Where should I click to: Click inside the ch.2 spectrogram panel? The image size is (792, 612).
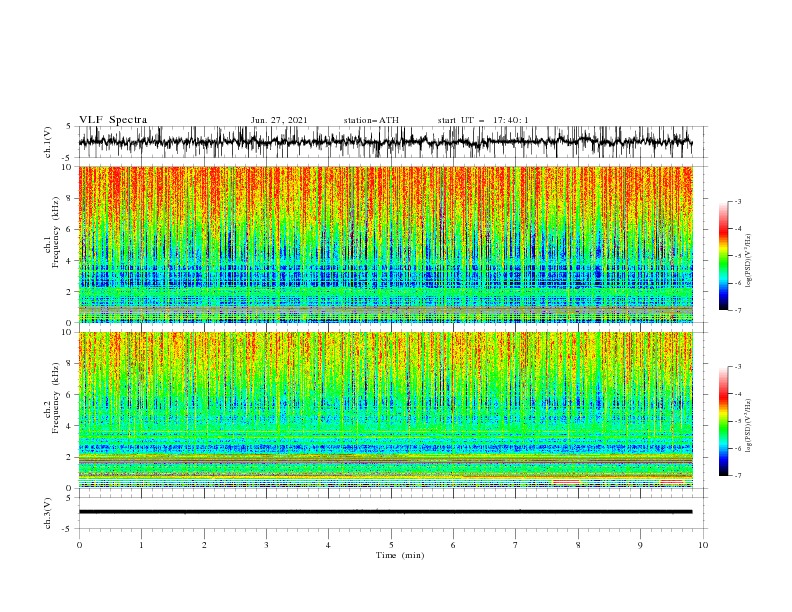point(385,410)
